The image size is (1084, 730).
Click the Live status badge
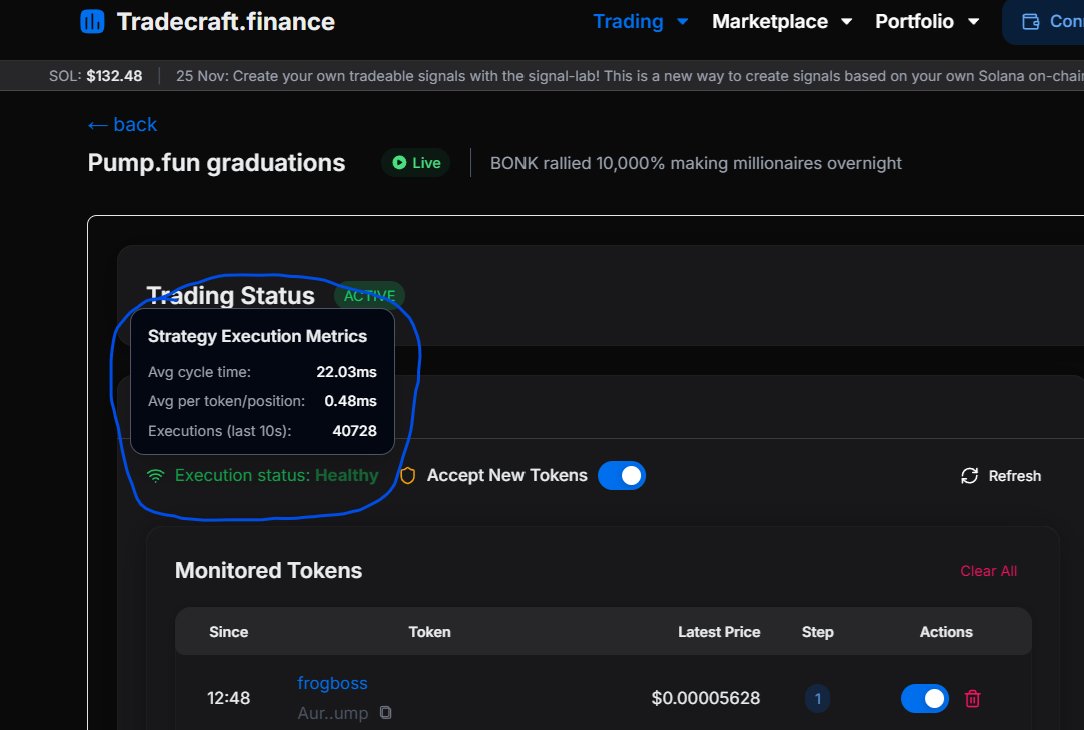pos(415,163)
